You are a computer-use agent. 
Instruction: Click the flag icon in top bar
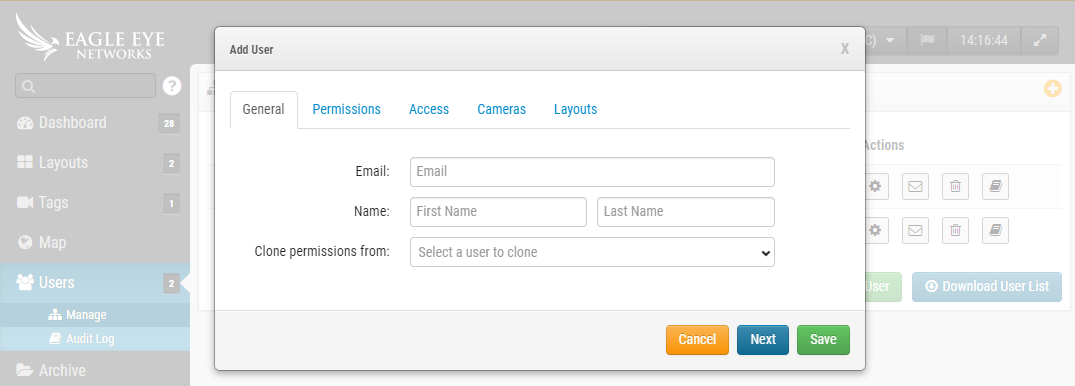927,40
